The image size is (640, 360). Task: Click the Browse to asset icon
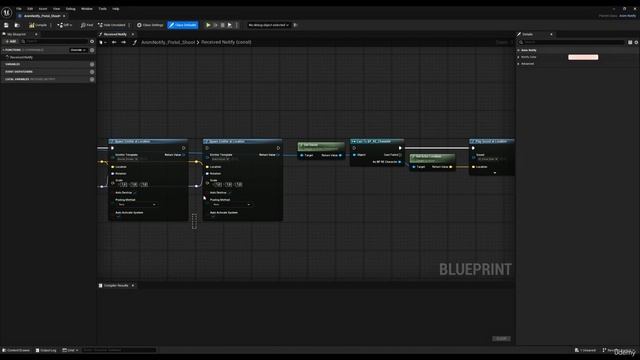(17, 25)
